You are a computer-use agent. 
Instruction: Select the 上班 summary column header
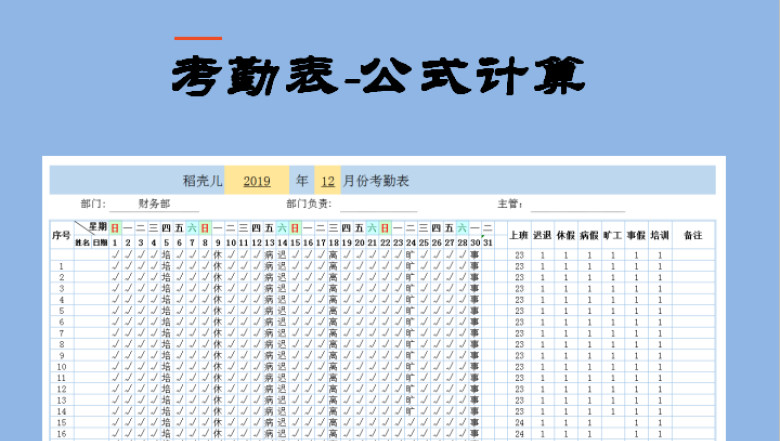[519, 235]
